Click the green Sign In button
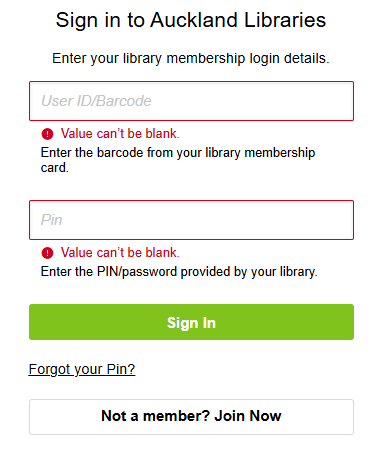 point(191,322)
